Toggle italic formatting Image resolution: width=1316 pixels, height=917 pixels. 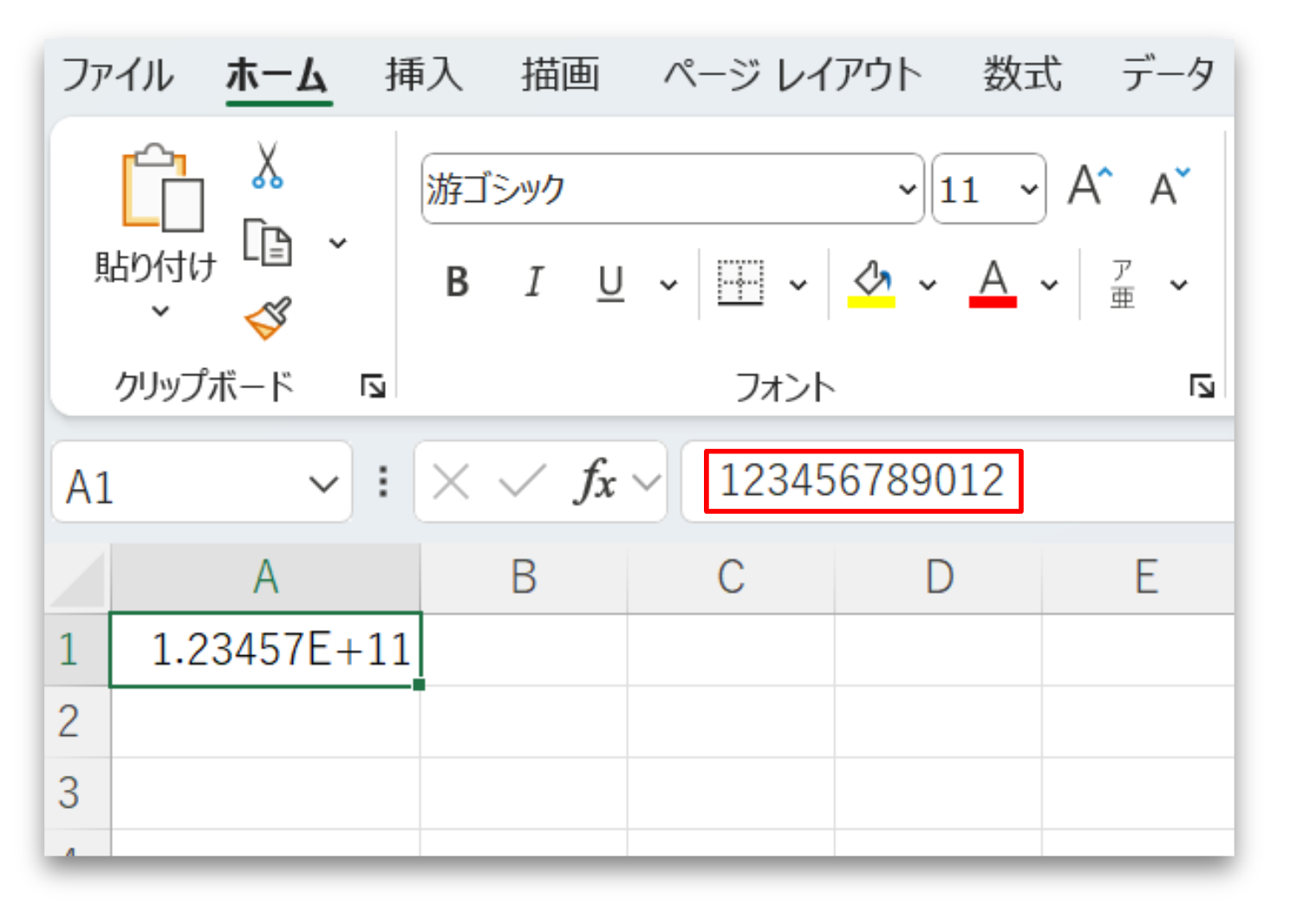click(x=534, y=283)
